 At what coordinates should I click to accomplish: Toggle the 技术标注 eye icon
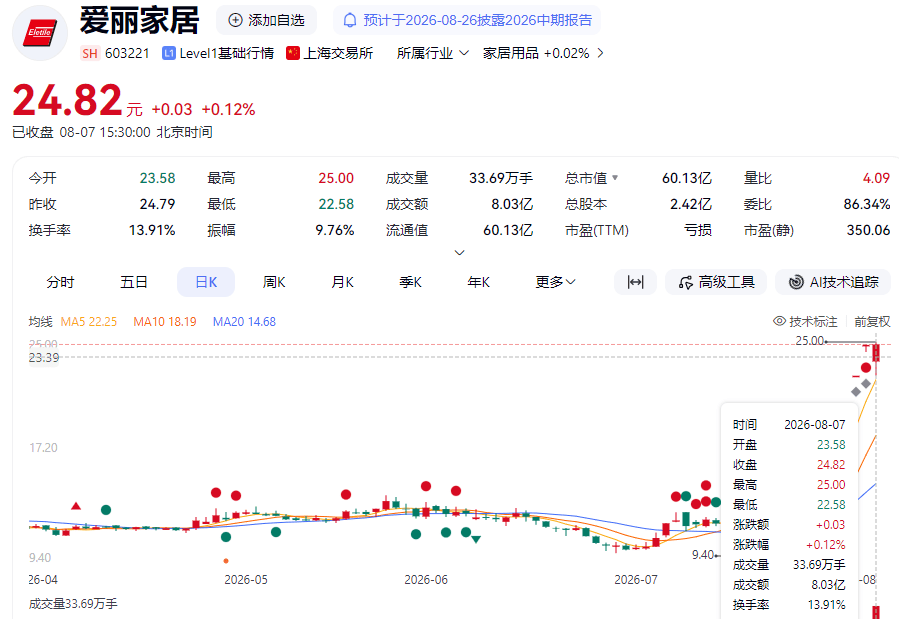(x=779, y=321)
